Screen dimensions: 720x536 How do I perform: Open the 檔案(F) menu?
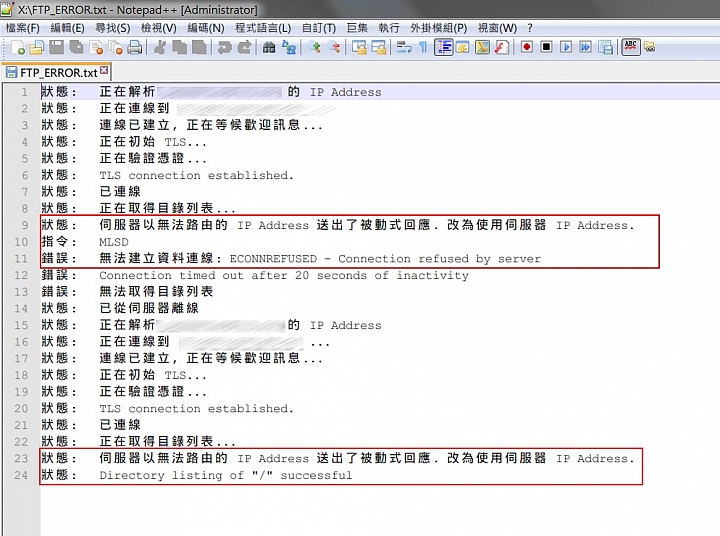(x=22, y=28)
